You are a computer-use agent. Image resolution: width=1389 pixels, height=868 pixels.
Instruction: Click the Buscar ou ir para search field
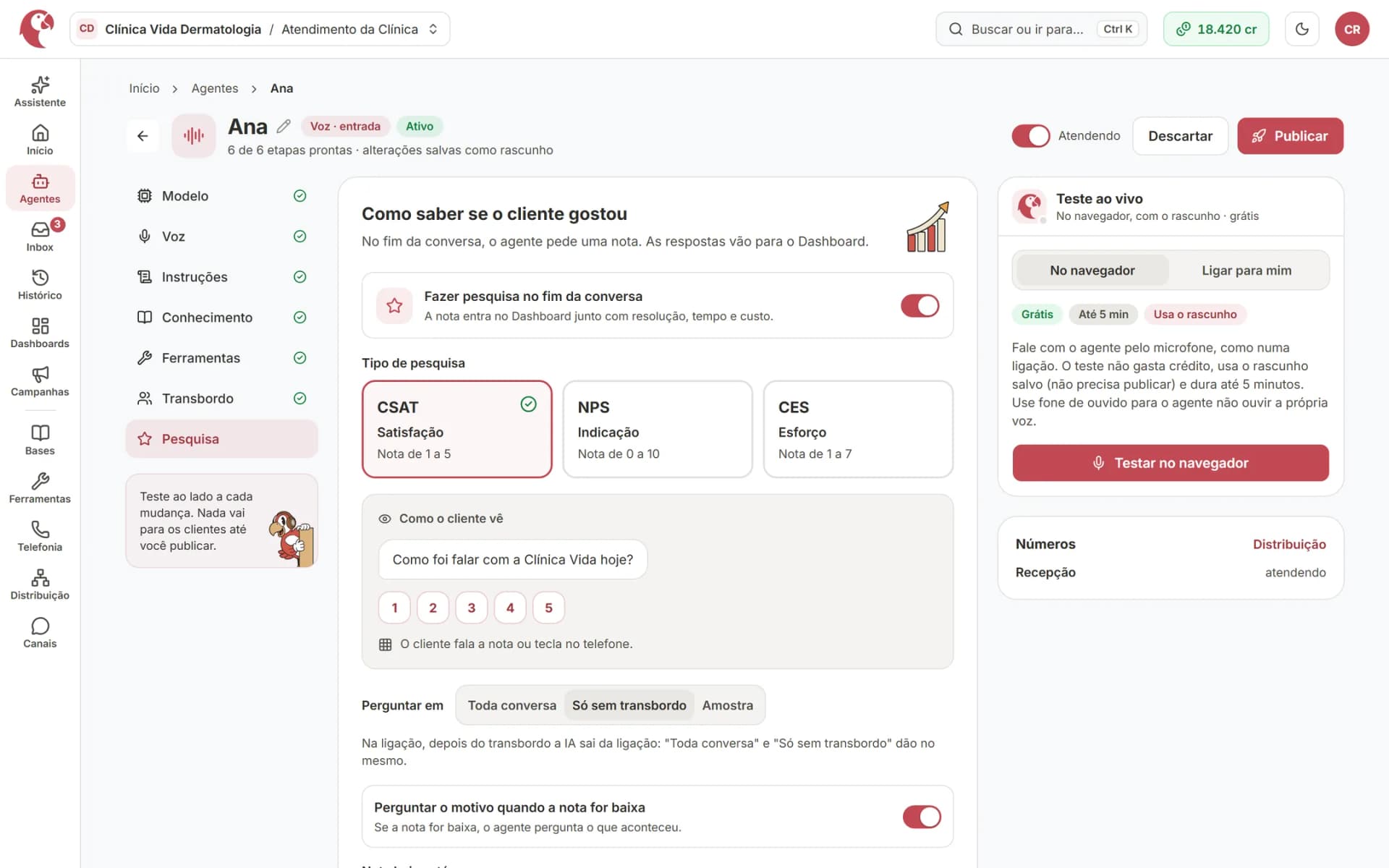tap(1041, 29)
